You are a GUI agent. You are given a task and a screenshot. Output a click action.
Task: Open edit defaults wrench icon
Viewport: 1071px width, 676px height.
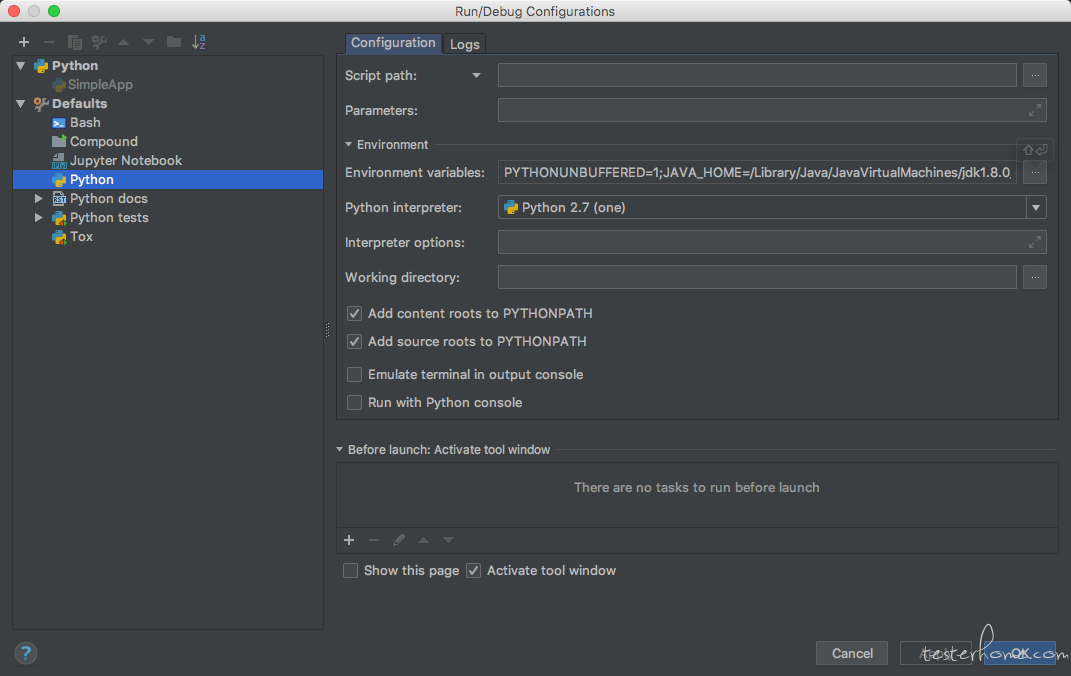pyautogui.click(x=99, y=42)
